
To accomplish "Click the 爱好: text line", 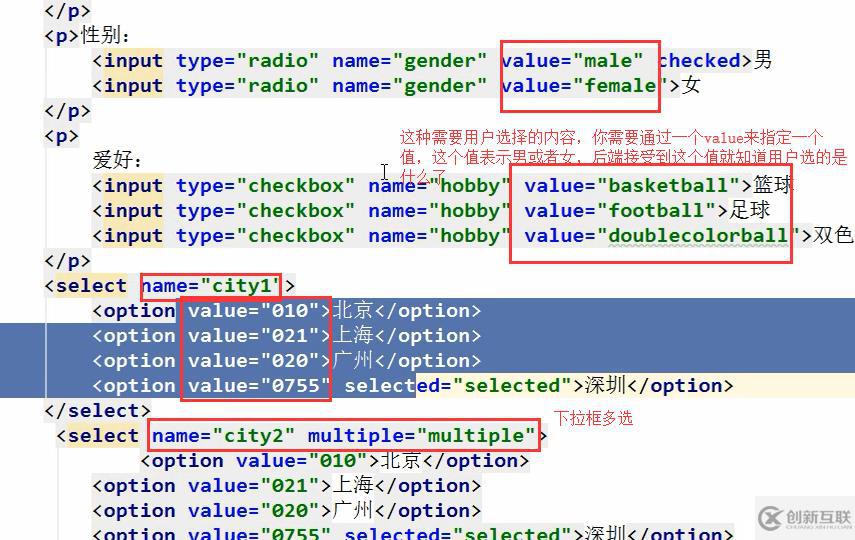I will (x=117, y=160).
